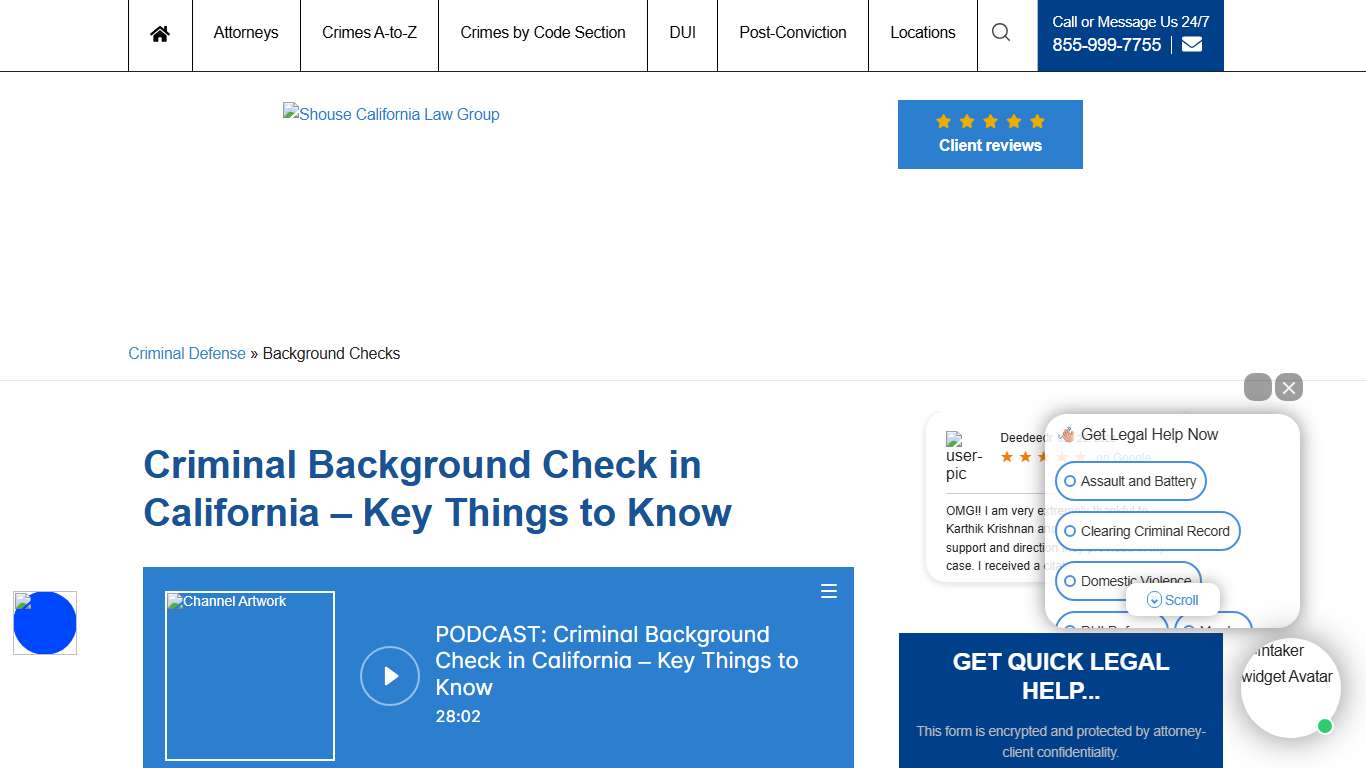Click the Intaker widget avatar bubble
The width and height of the screenshot is (1366, 768).
coord(1290,688)
